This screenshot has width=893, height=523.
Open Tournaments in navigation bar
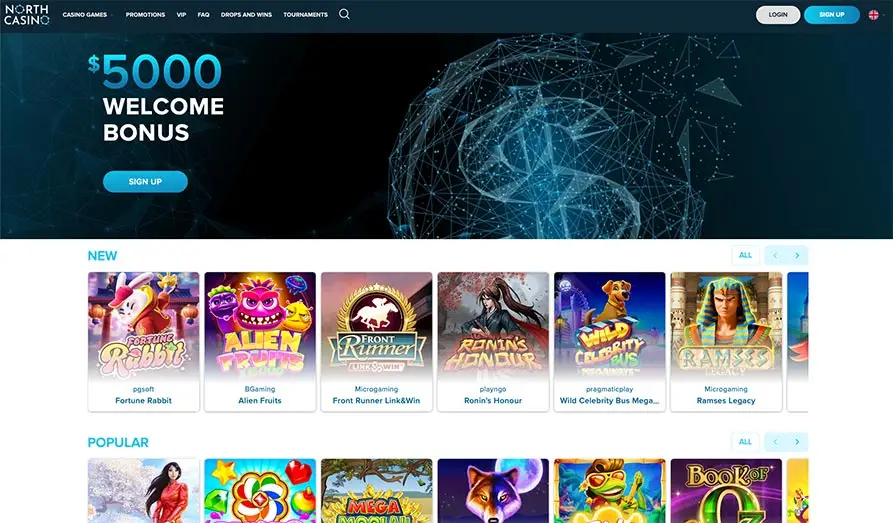click(x=305, y=15)
